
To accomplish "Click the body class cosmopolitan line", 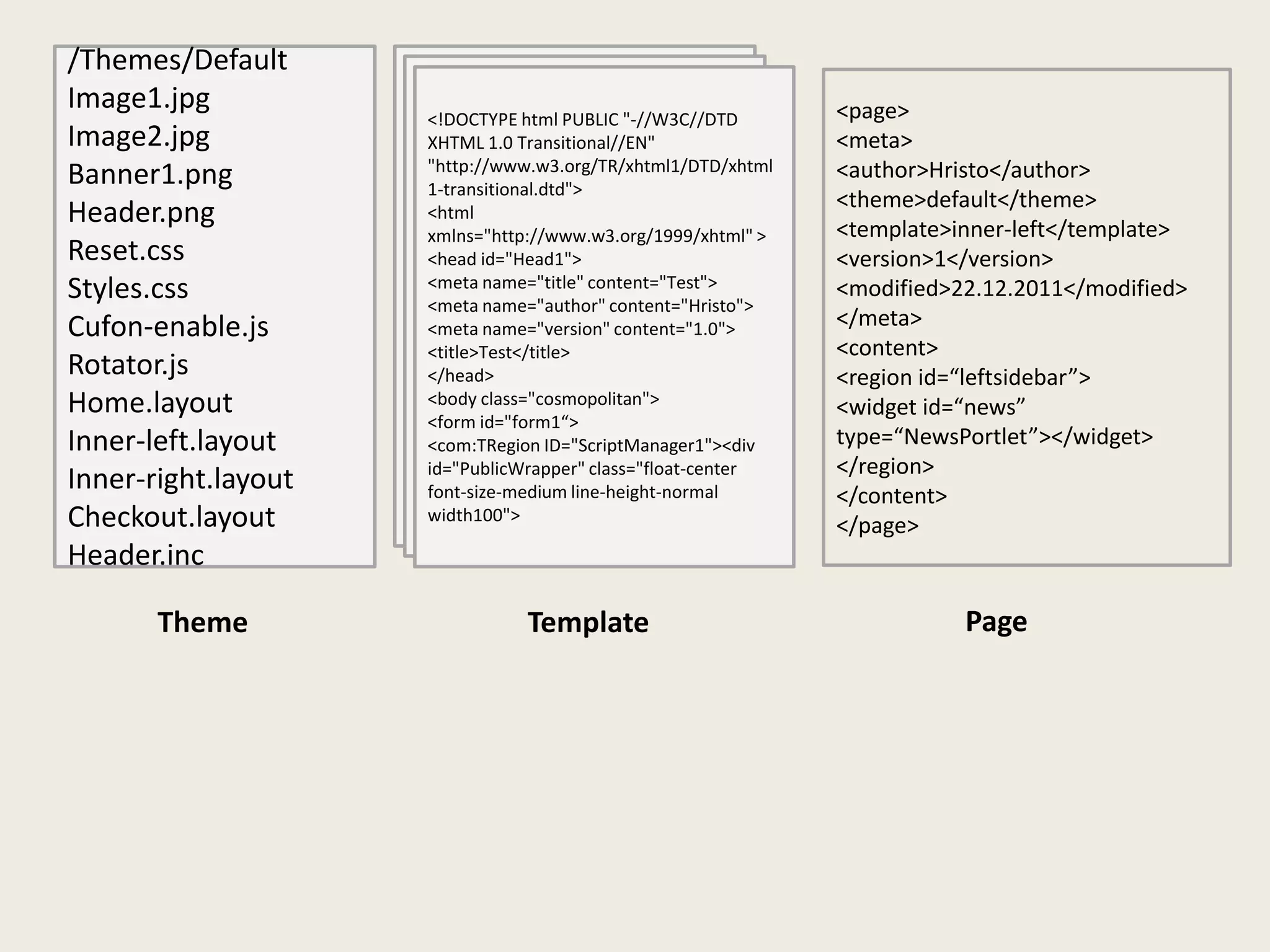I will point(543,399).
